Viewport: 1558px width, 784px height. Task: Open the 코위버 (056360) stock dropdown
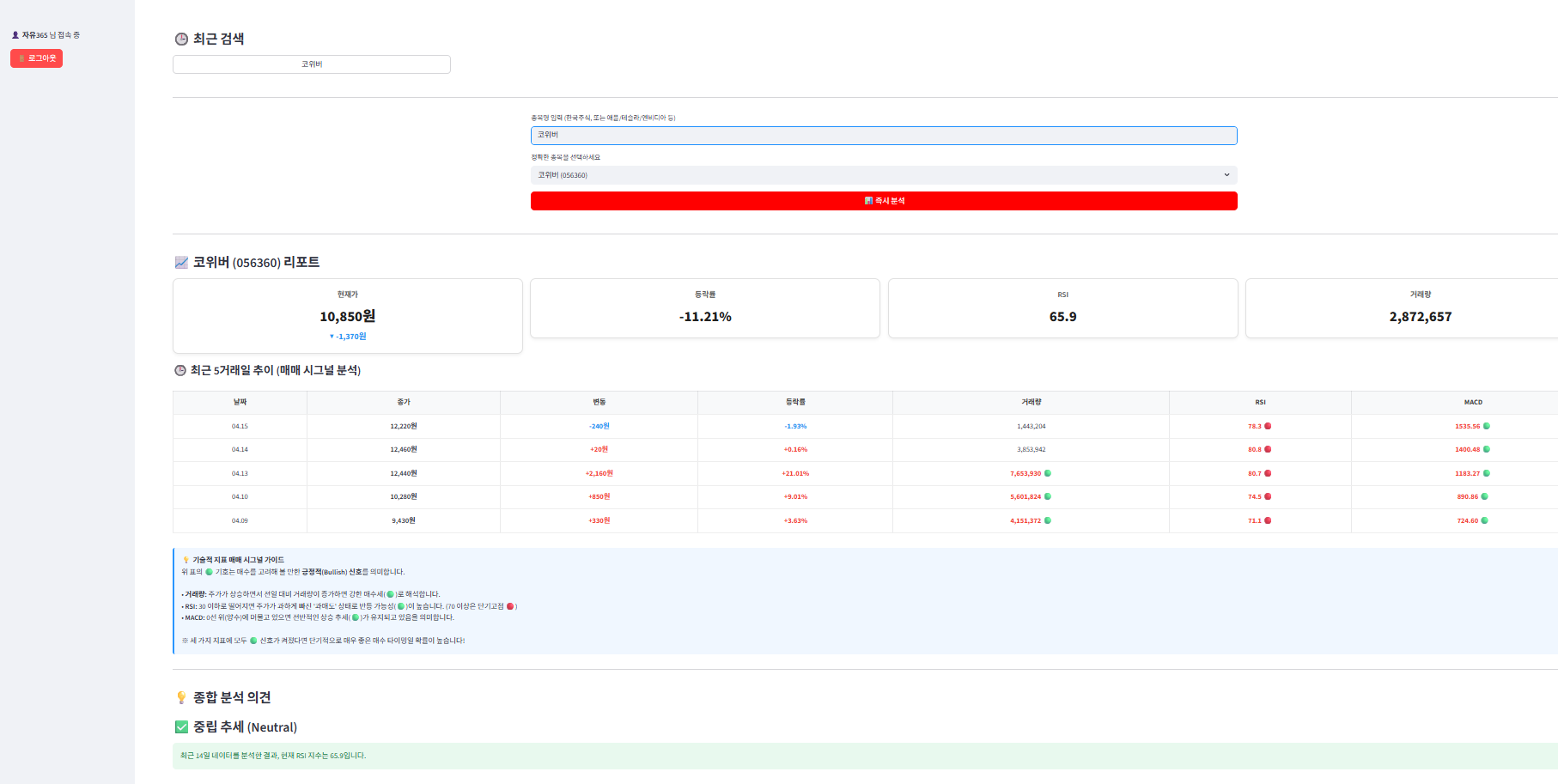pyautogui.click(x=884, y=175)
